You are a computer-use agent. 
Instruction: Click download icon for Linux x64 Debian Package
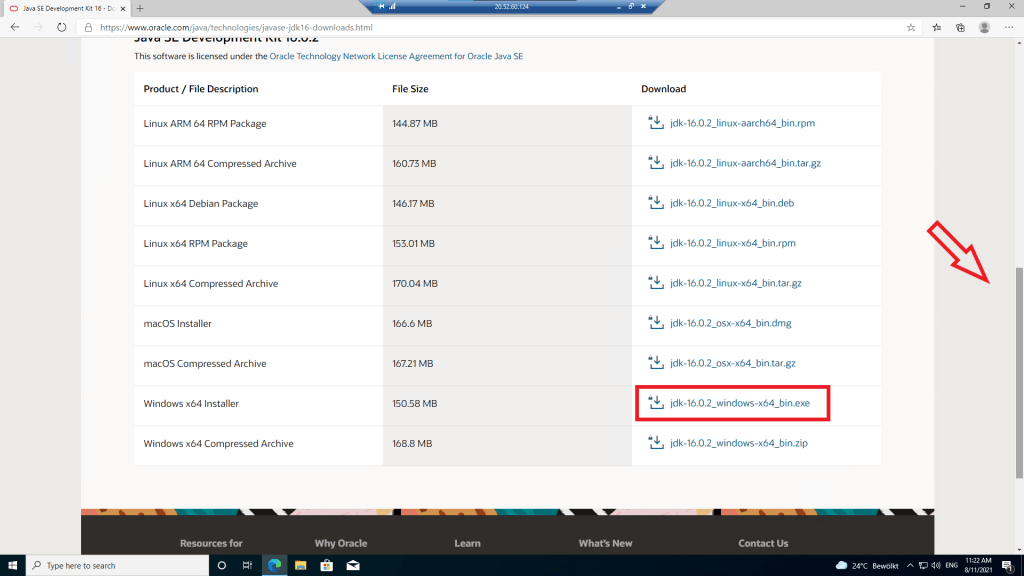pyautogui.click(x=656, y=202)
